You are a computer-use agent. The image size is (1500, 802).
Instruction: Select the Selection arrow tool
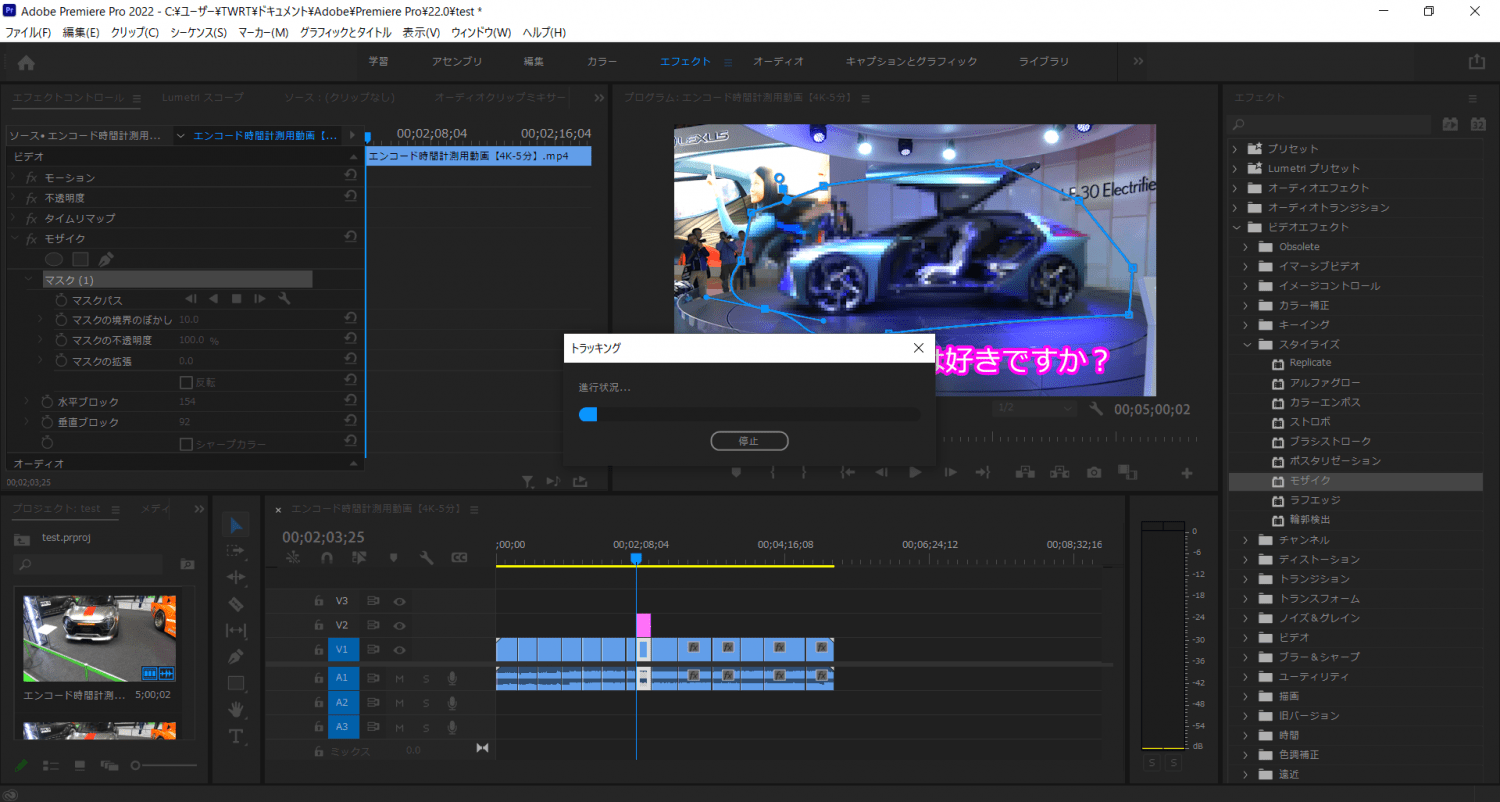[x=236, y=525]
